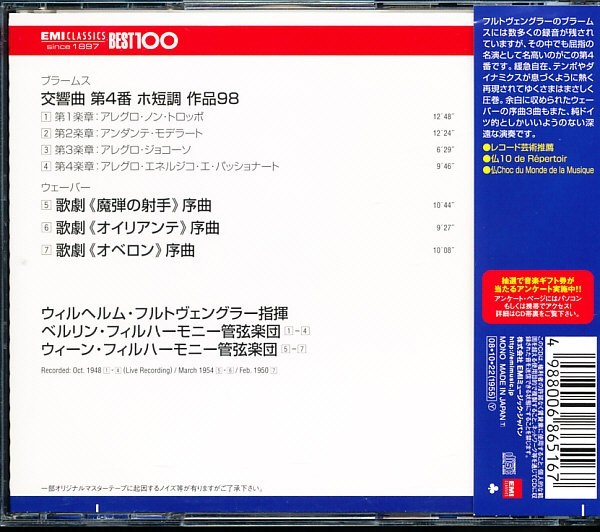Click the 仏10 de Répertoir award line

coord(525,159)
